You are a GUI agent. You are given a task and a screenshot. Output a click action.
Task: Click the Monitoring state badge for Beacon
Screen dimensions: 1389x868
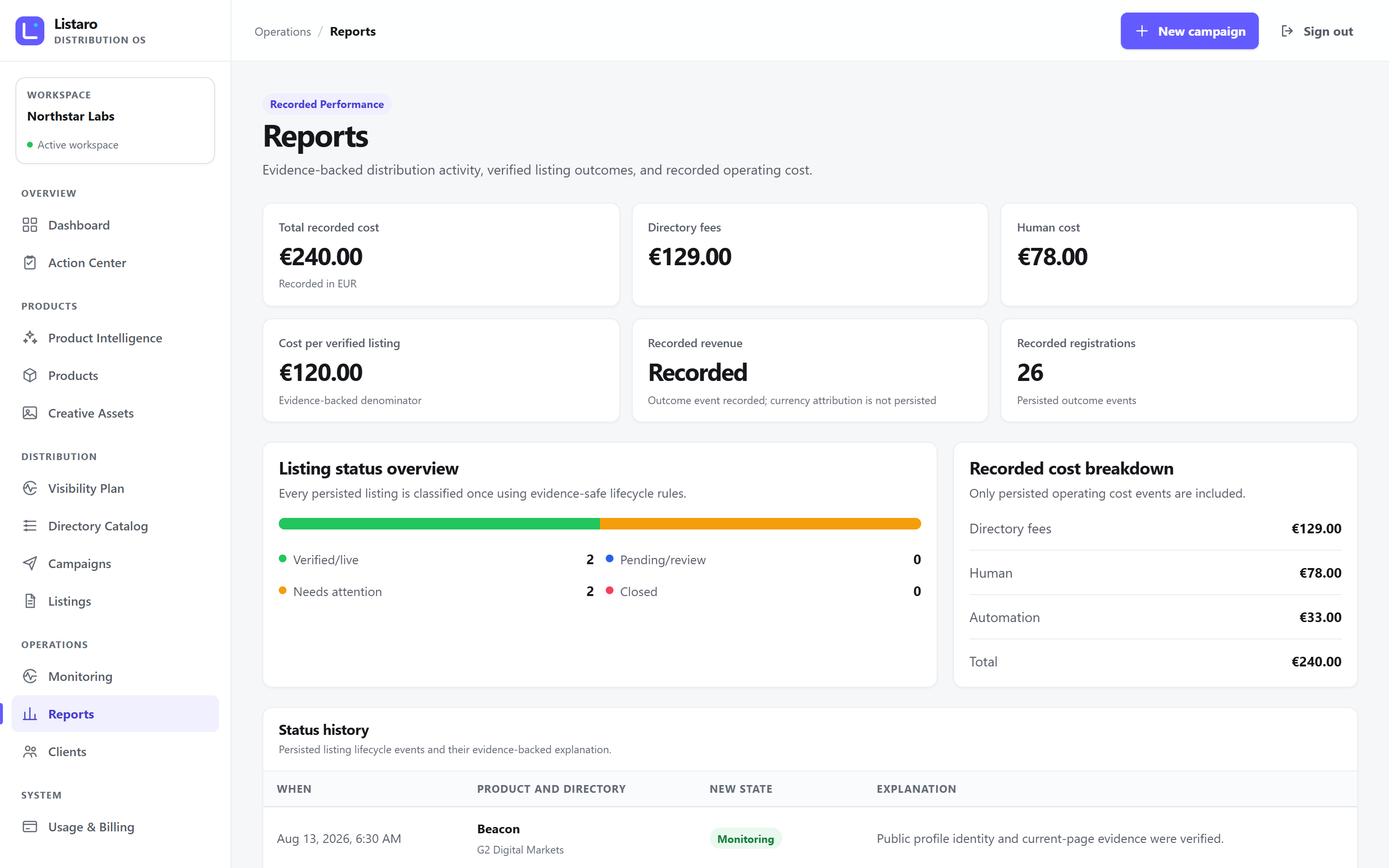coord(746,839)
